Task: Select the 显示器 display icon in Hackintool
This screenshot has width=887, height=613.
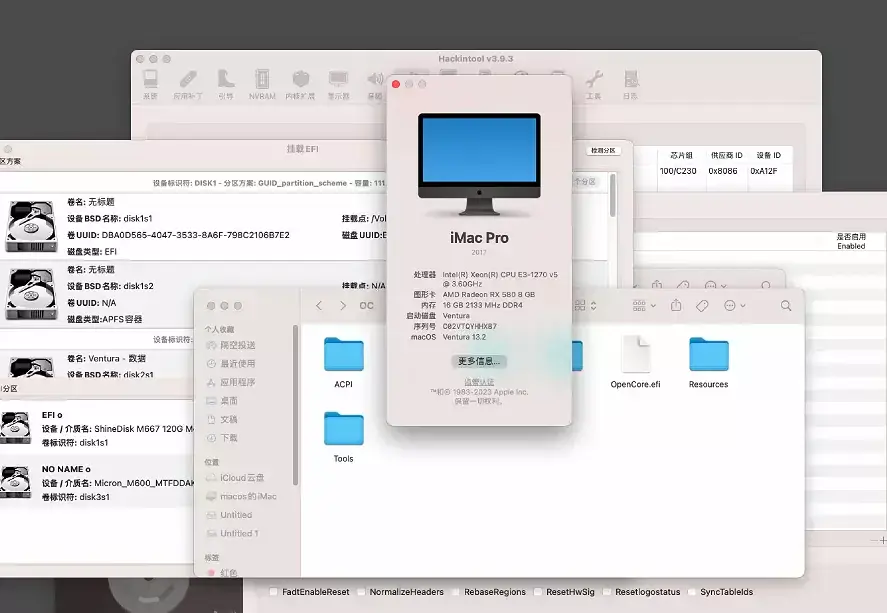Action: coord(338,85)
